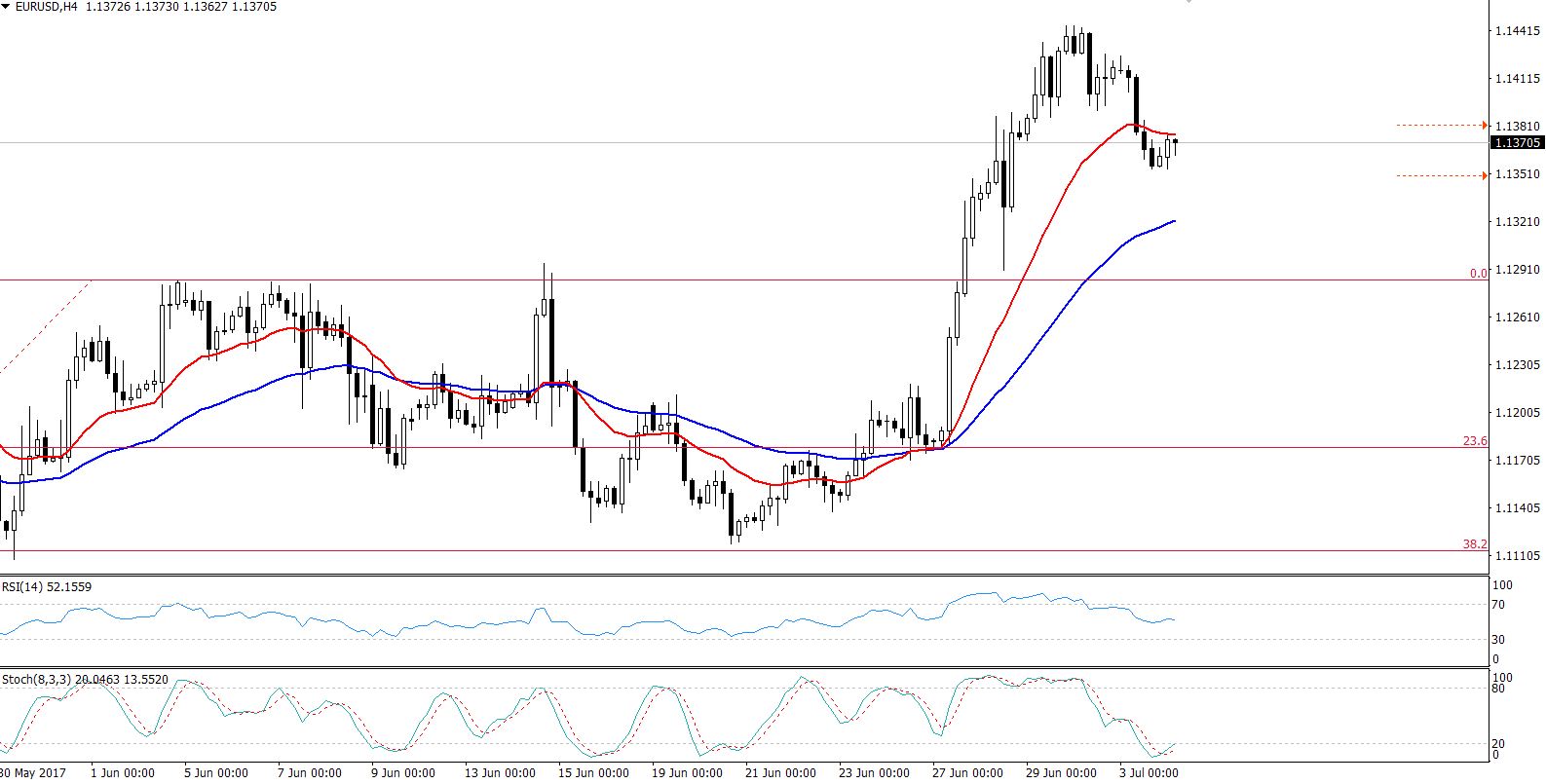Click the 1.13210 price axis label
Image resolution: width=1546 pixels, height=784 pixels.
coord(1518,222)
